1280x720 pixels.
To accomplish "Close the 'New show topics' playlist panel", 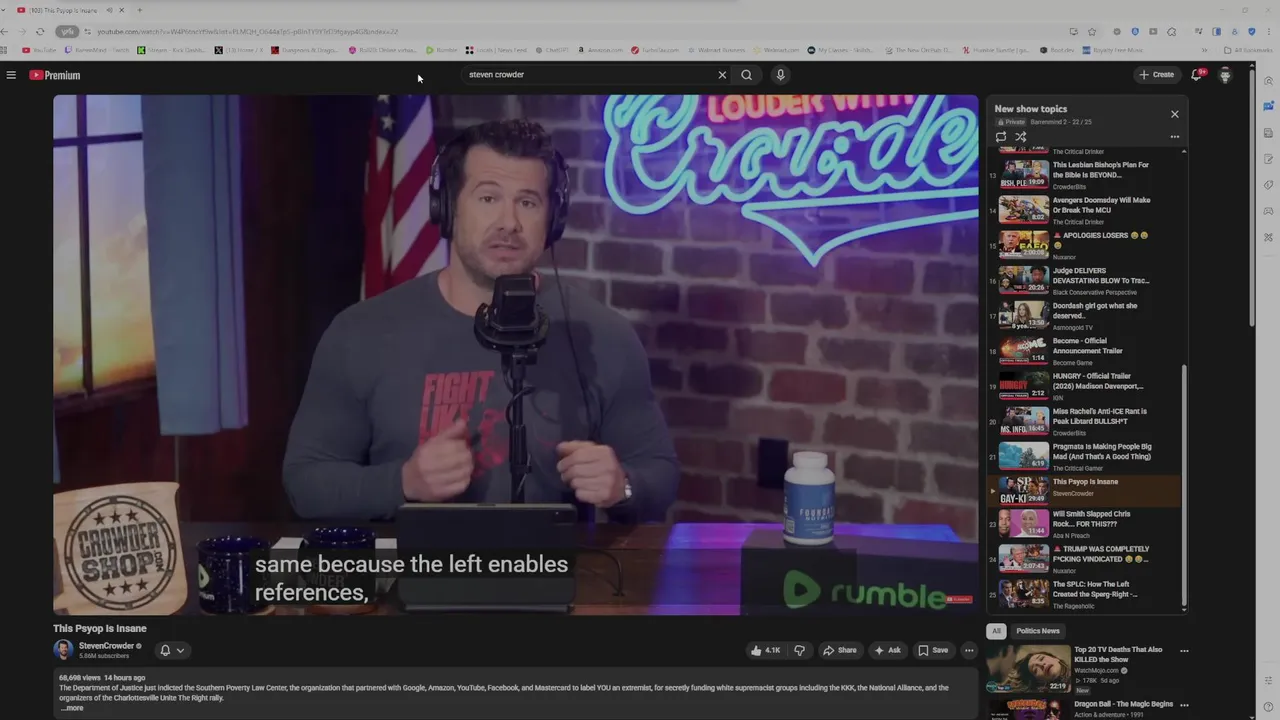I will (x=1175, y=114).
